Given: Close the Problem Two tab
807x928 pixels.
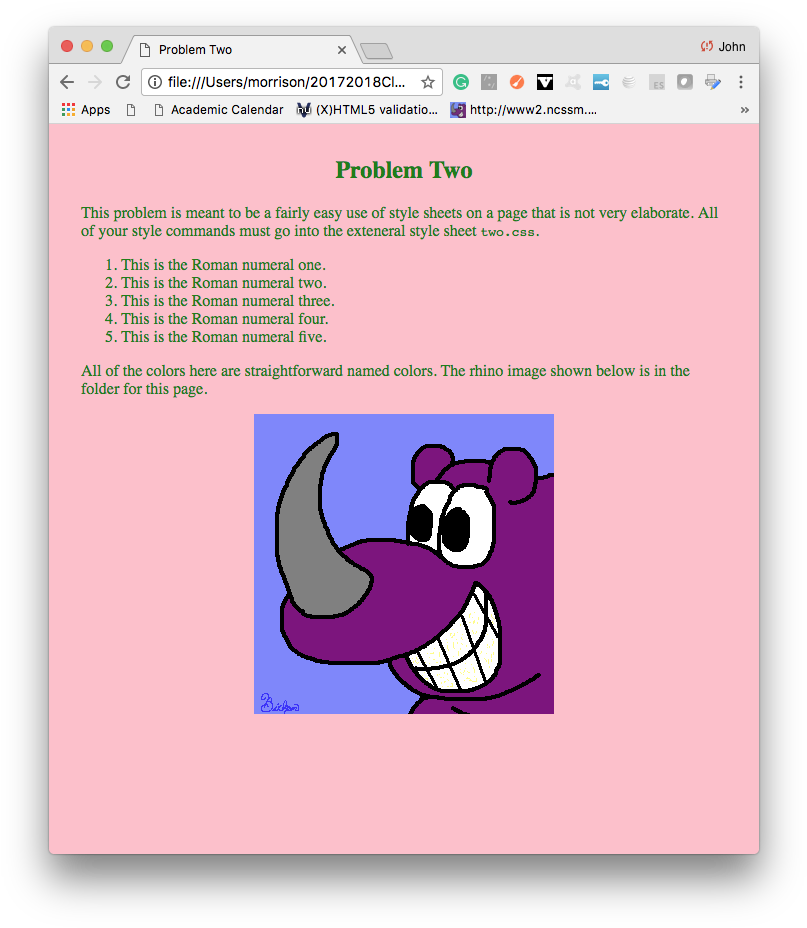Looking at the screenshot, I should coord(342,50).
